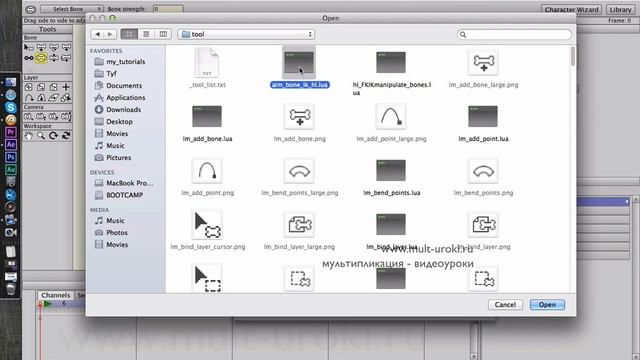The height and width of the screenshot is (360, 640).
Task: Select the Select Bone arrow tool
Action: [29, 48]
